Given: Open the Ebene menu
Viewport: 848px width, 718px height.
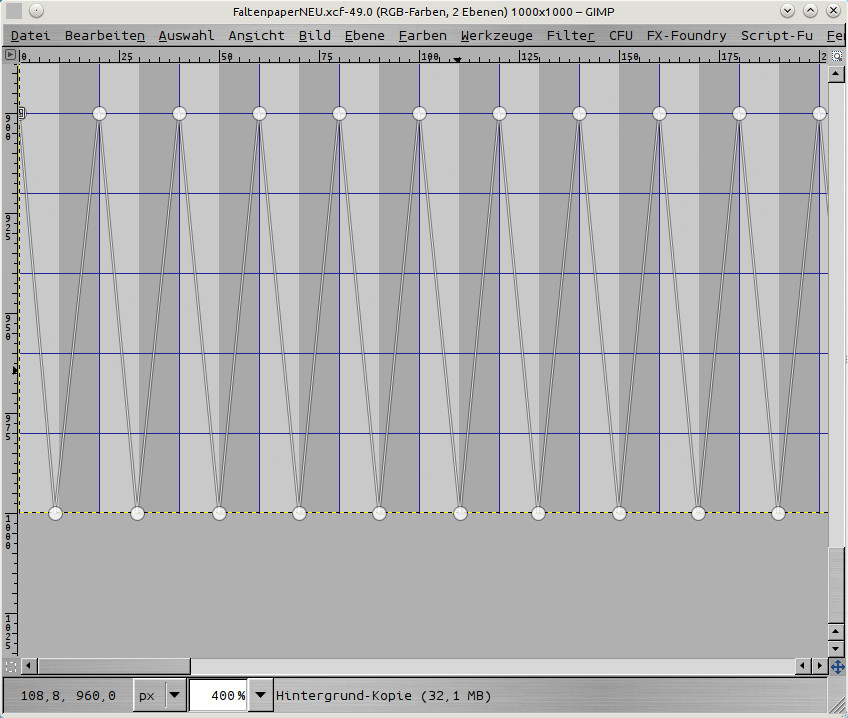Looking at the screenshot, I should pos(364,35).
